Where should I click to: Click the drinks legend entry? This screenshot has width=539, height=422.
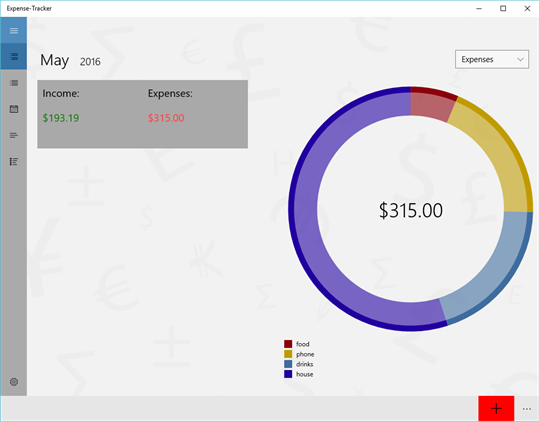click(x=299, y=364)
